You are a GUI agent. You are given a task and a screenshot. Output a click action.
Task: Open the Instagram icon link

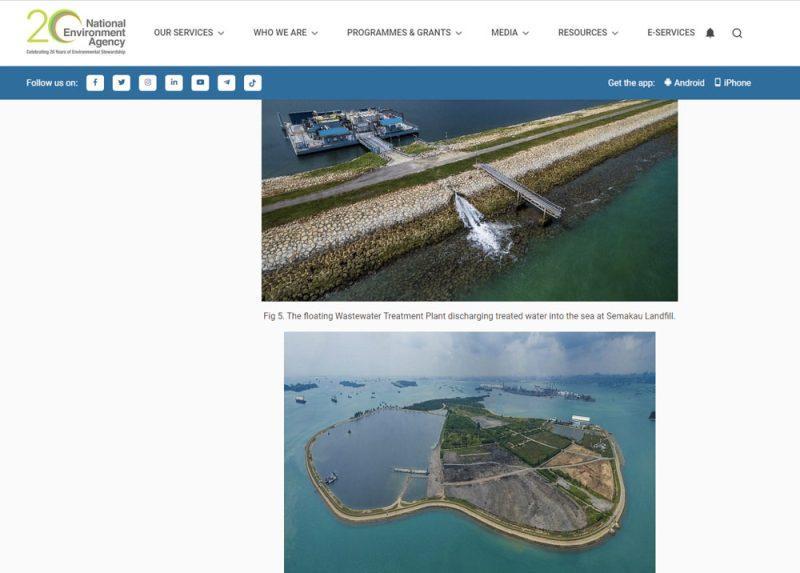tap(148, 83)
